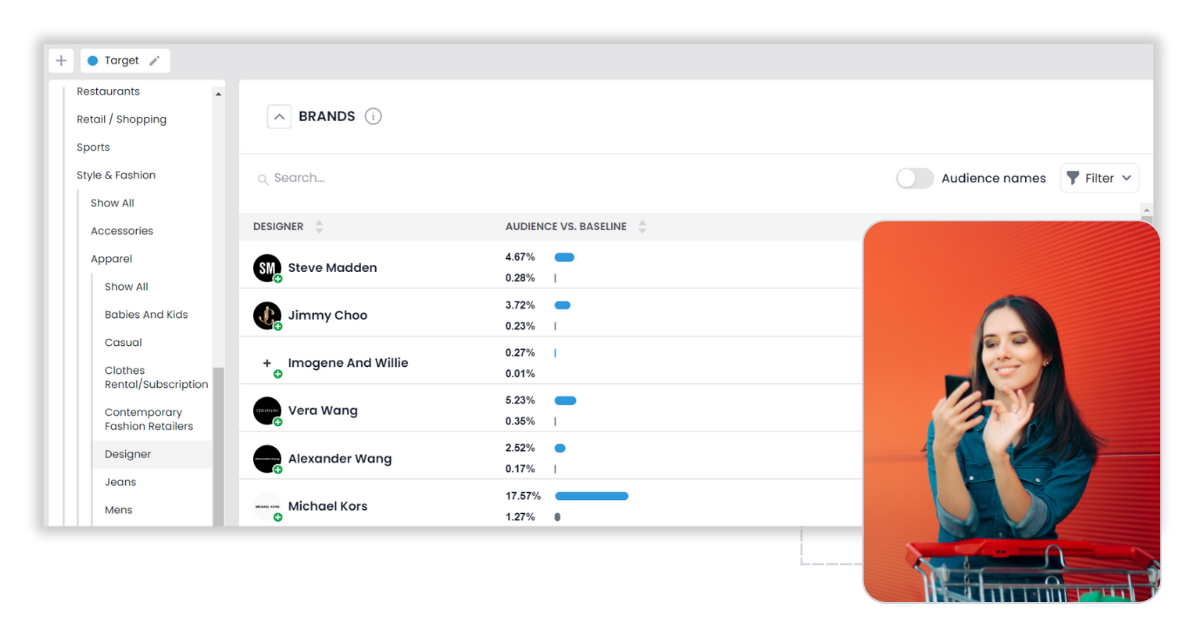The width and height of the screenshot is (1200, 628).
Task: Click the Michael Kors brand name
Action: (x=328, y=506)
